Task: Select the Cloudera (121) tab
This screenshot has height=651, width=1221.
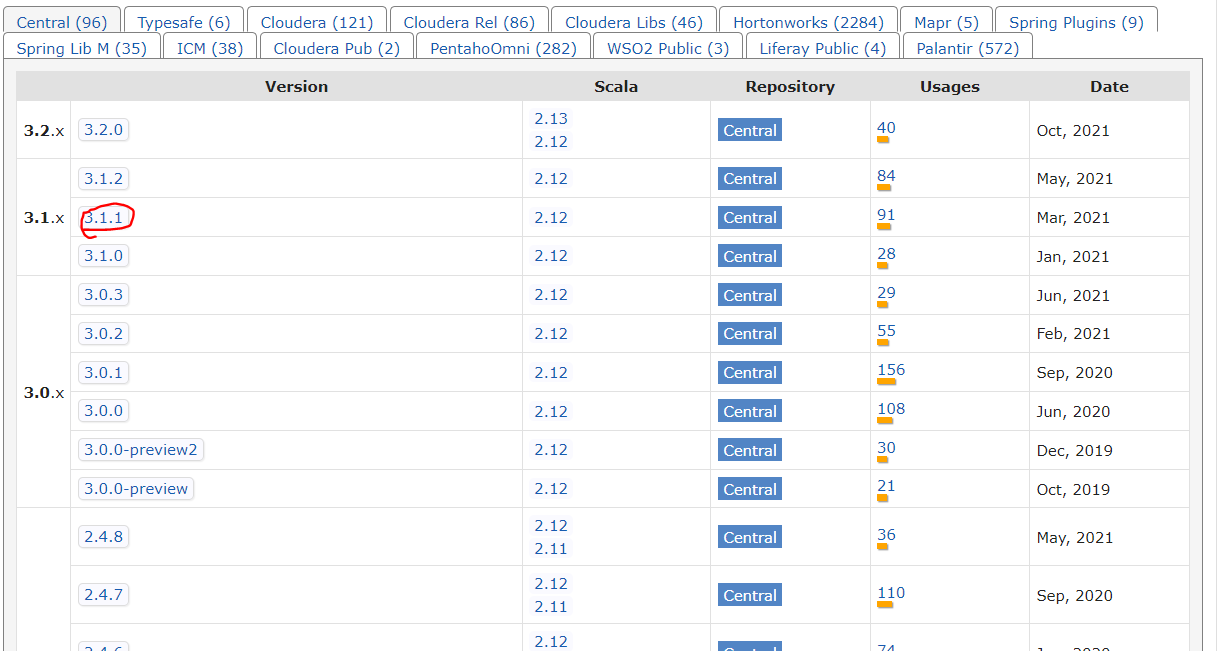Action: click(x=316, y=21)
